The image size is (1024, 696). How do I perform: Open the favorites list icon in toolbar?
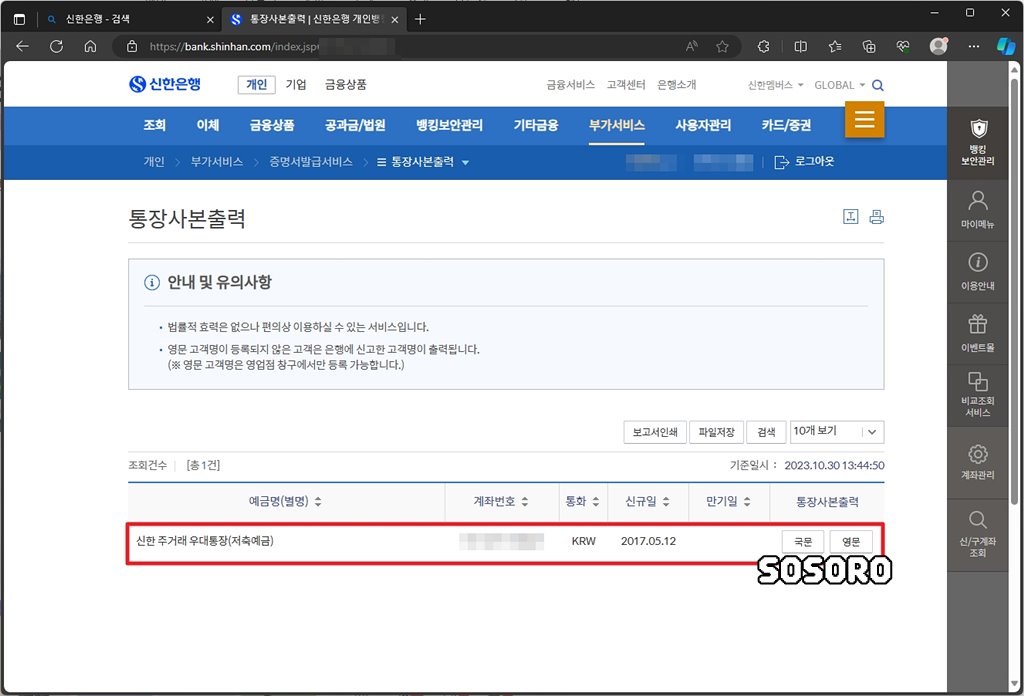835,46
